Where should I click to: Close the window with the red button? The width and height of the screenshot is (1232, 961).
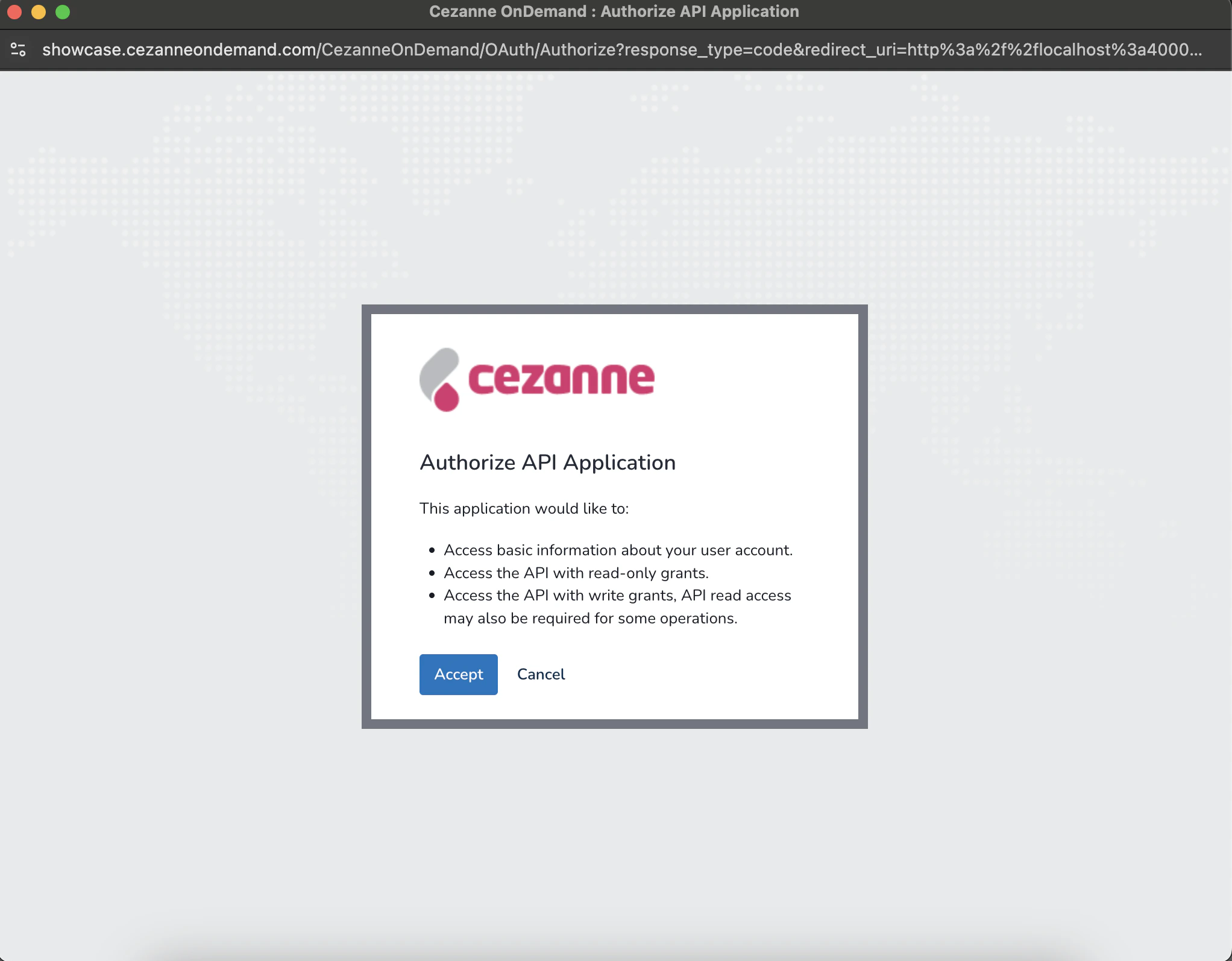tap(14, 12)
